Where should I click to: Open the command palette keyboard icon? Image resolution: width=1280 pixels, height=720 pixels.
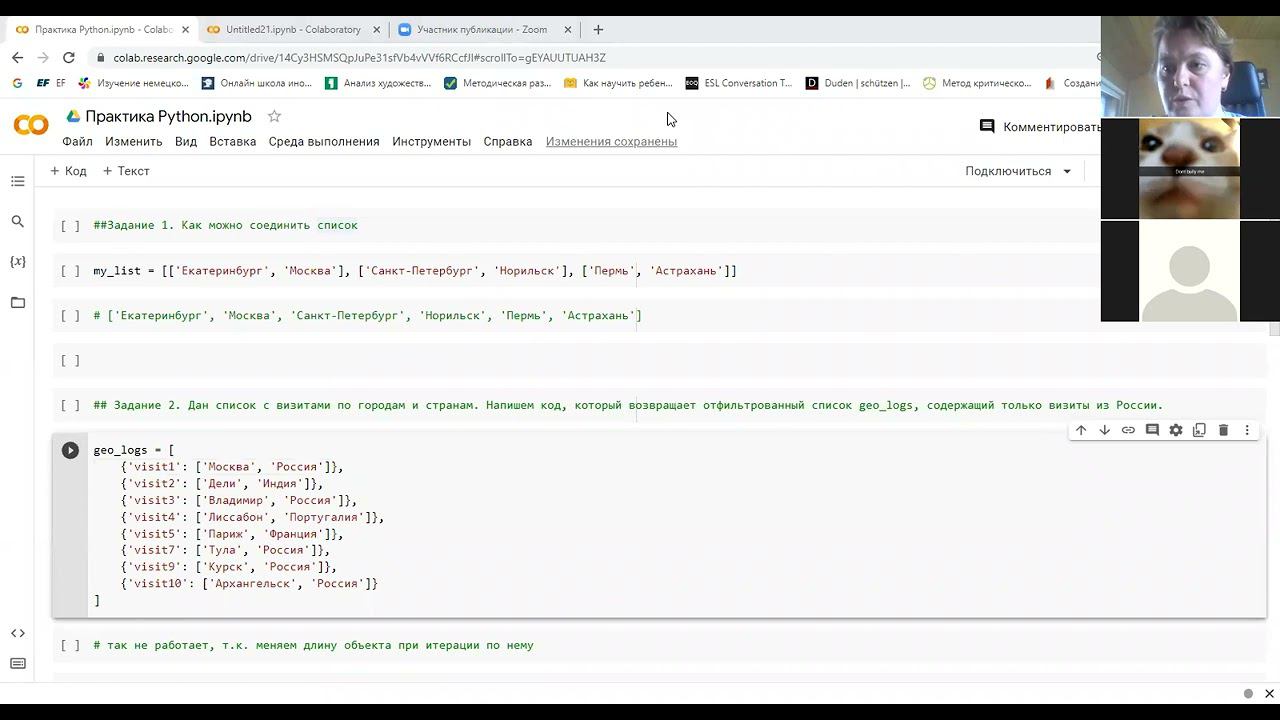[17, 663]
